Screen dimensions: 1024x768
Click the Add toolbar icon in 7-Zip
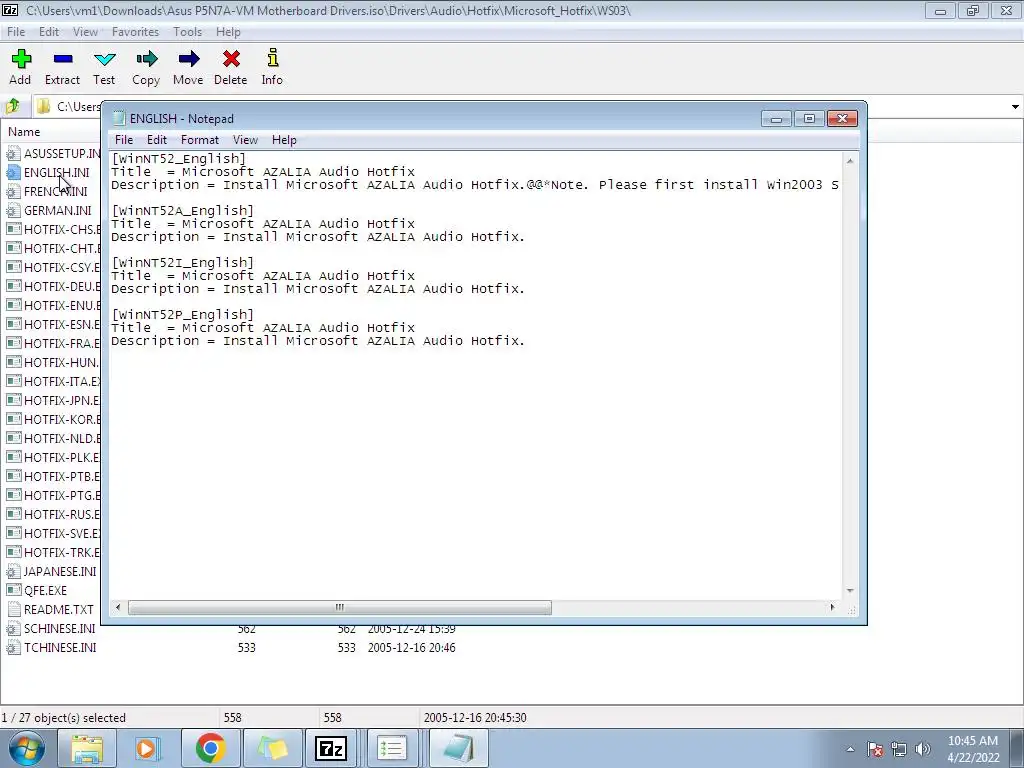(x=21, y=60)
